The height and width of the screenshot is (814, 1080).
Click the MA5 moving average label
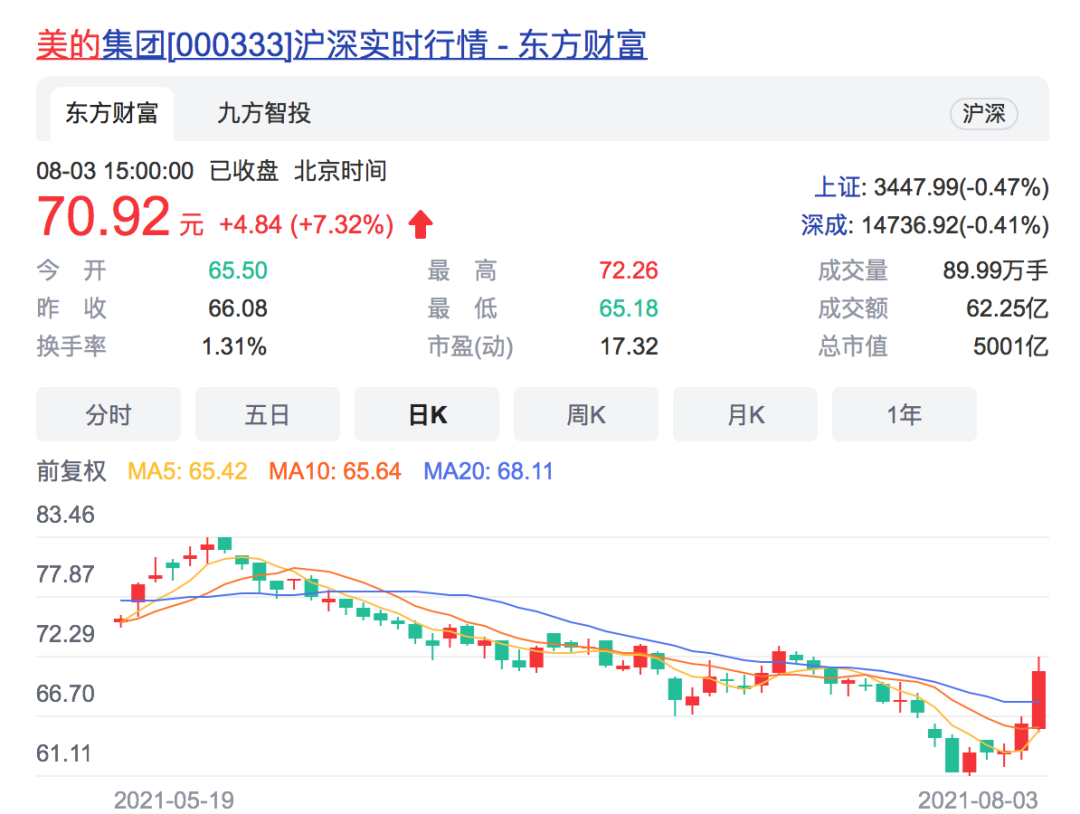point(187,471)
